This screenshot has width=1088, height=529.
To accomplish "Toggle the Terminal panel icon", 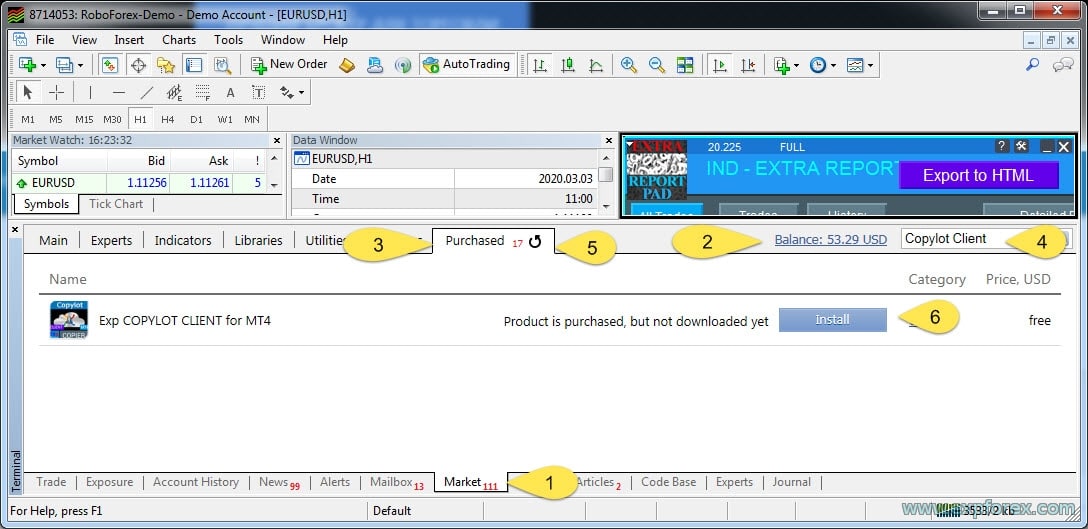I will 194,65.
